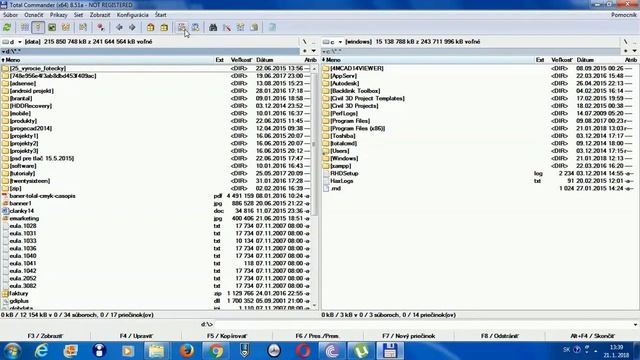Open Notepad icon at toolbar end

[x=272, y=27]
